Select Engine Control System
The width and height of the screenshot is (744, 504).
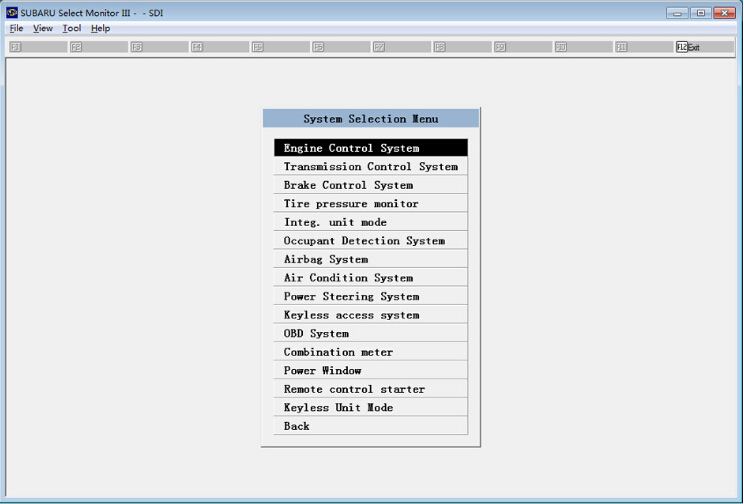[371, 148]
